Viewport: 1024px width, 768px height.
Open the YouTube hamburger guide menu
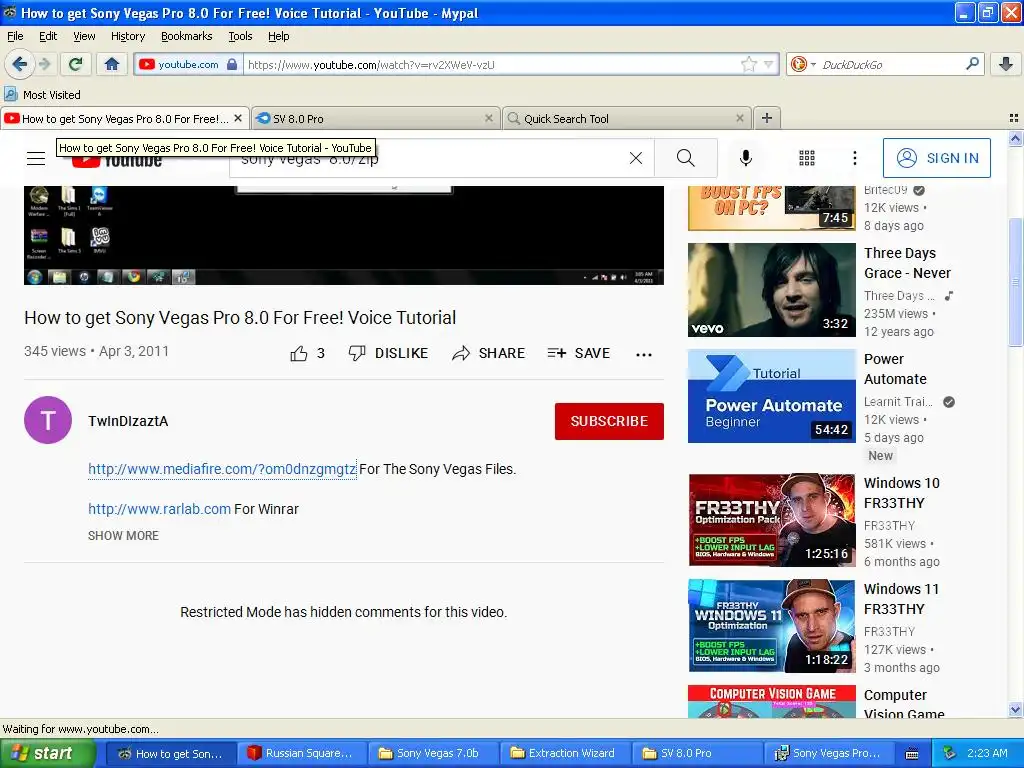click(36, 158)
